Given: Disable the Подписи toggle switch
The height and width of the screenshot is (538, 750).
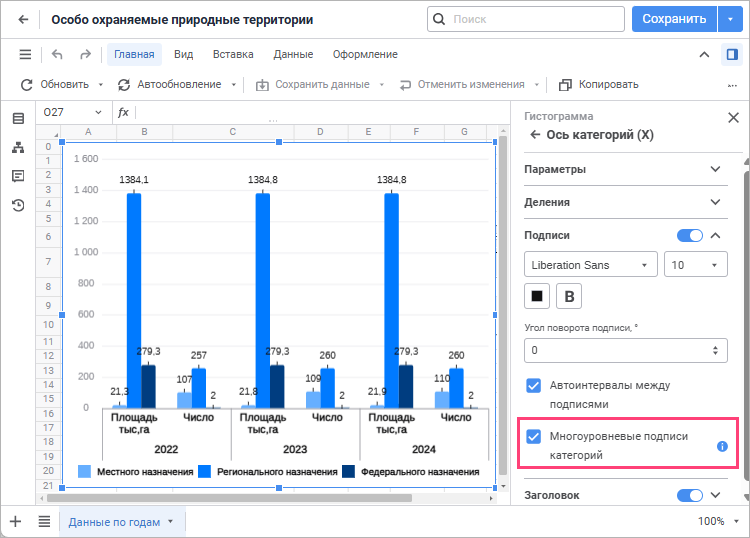Looking at the screenshot, I should pyautogui.click(x=690, y=235).
